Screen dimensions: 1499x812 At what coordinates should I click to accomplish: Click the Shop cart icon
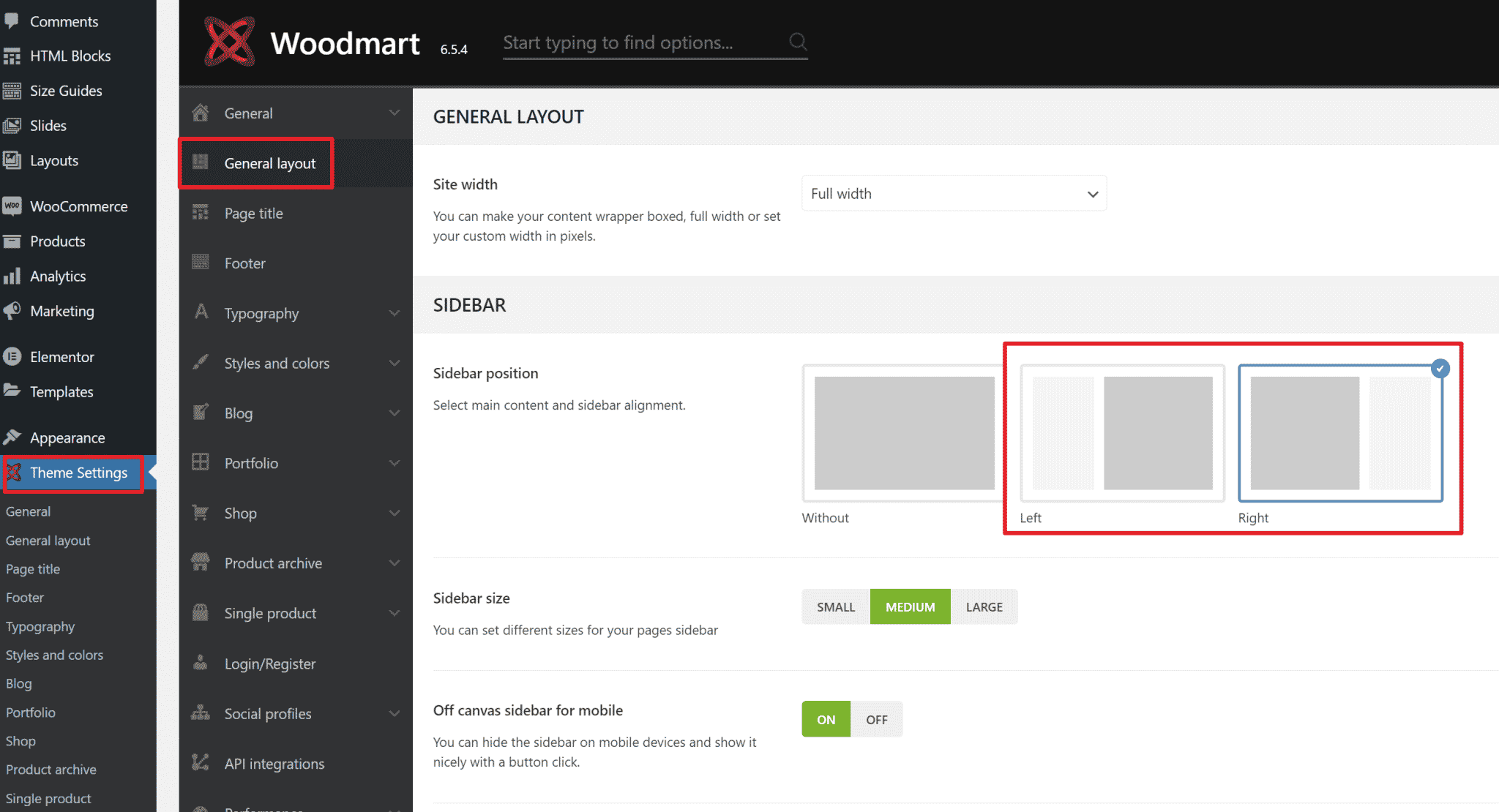201,512
